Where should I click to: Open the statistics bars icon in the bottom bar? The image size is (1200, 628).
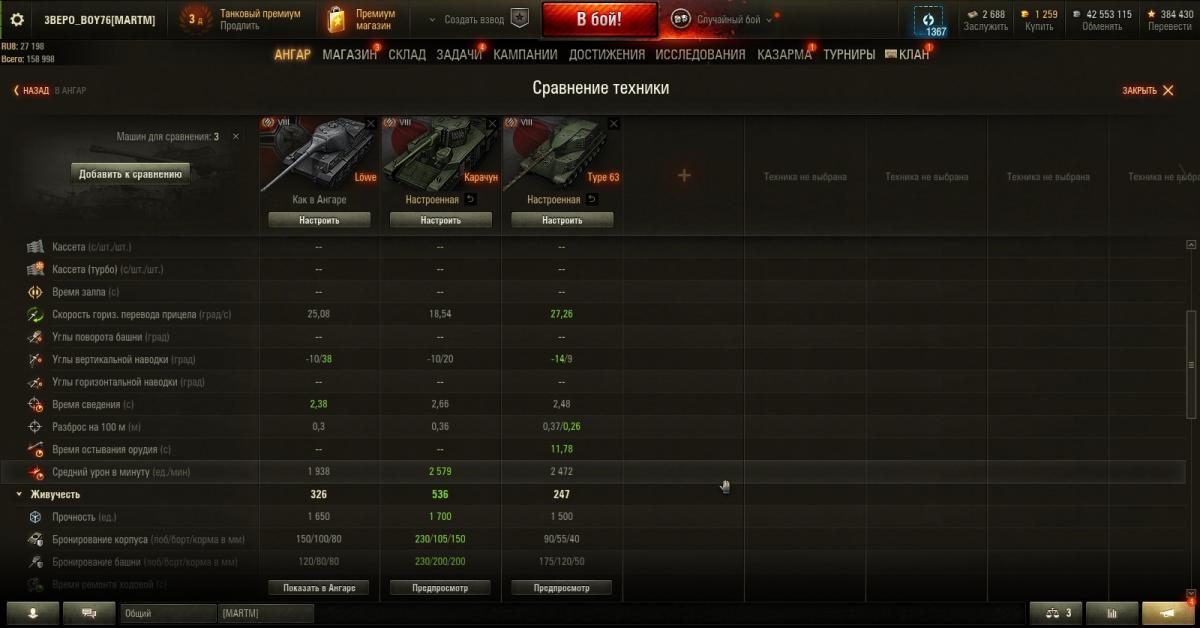pyautogui.click(x=1110, y=613)
